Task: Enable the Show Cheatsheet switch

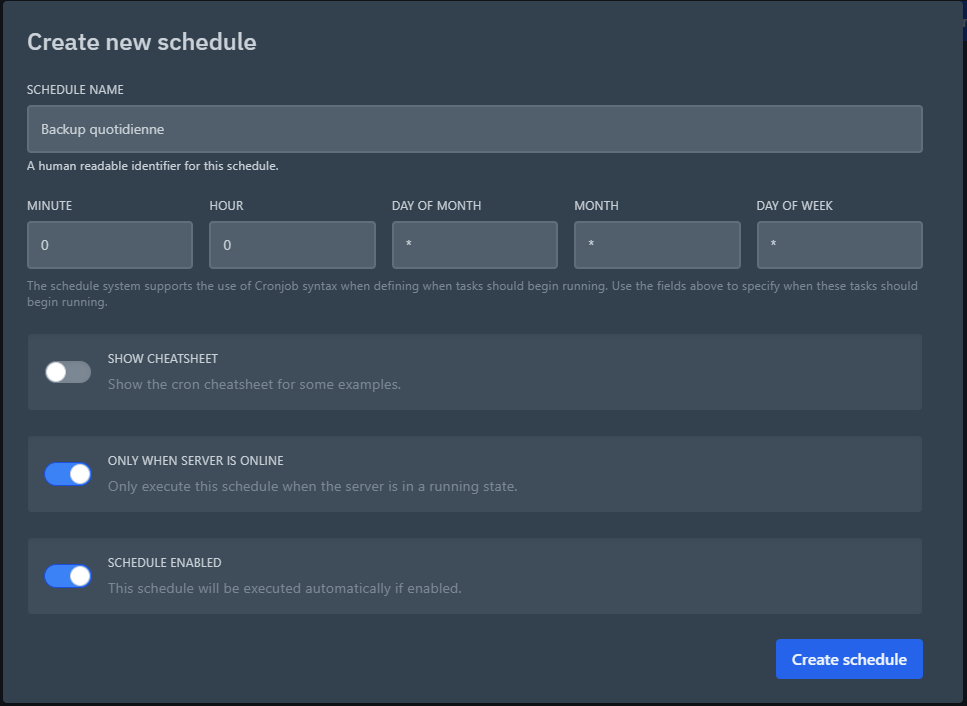Action: (x=68, y=372)
